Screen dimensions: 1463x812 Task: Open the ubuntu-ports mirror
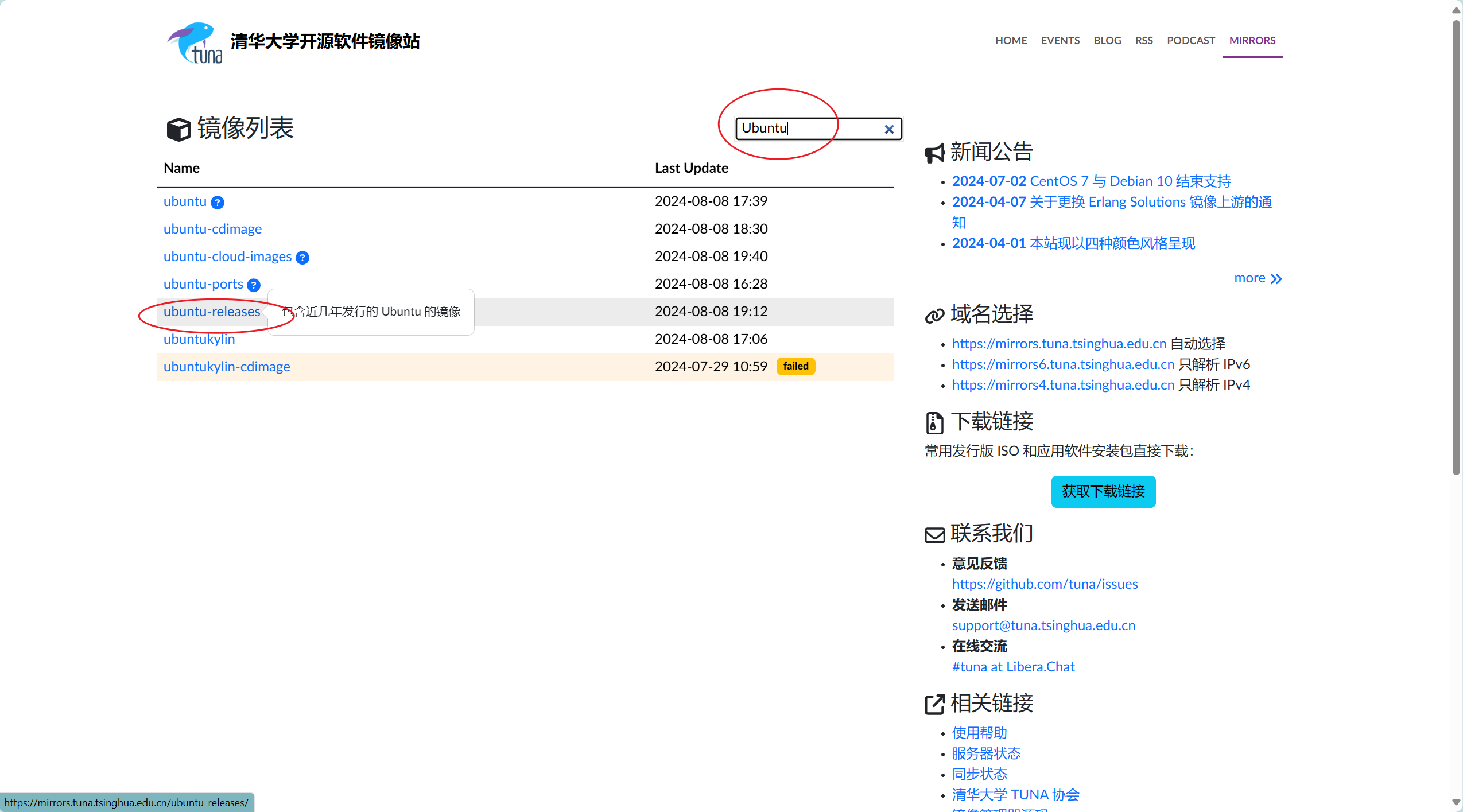click(203, 284)
